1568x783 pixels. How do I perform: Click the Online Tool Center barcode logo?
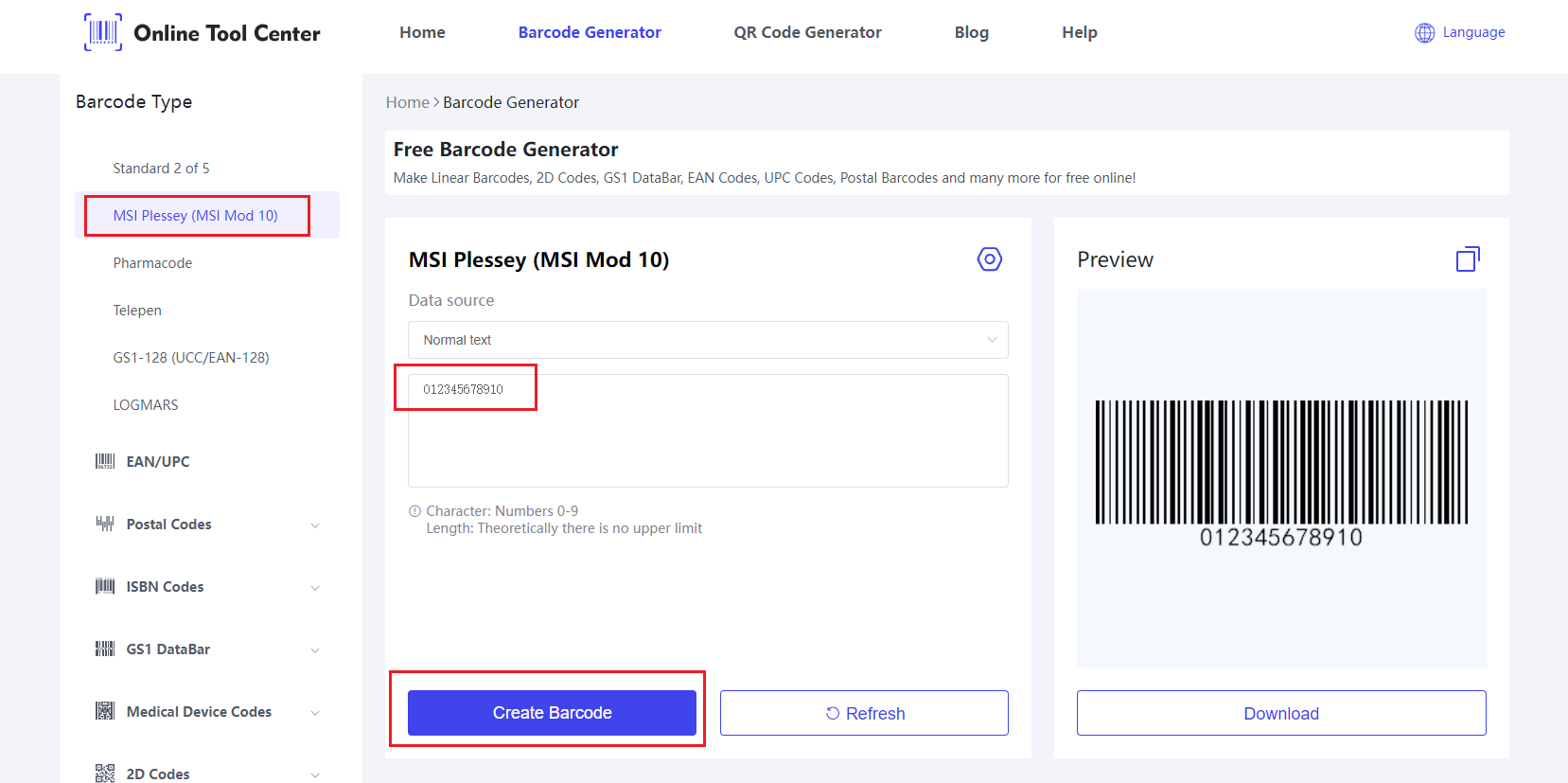103,32
